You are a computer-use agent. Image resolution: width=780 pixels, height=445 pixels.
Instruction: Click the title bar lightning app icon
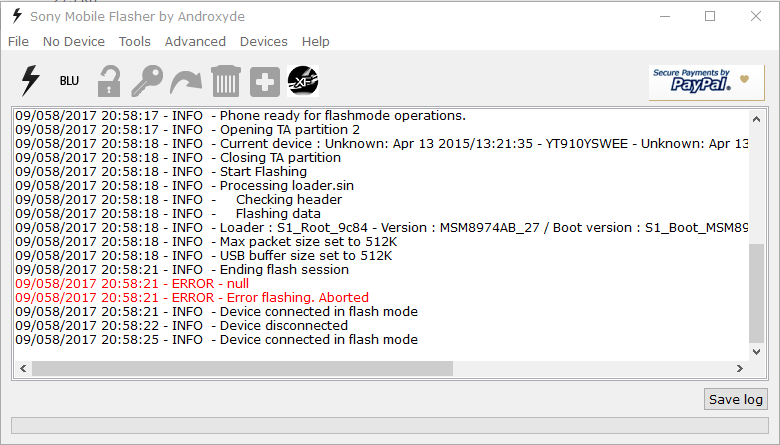pos(17,16)
